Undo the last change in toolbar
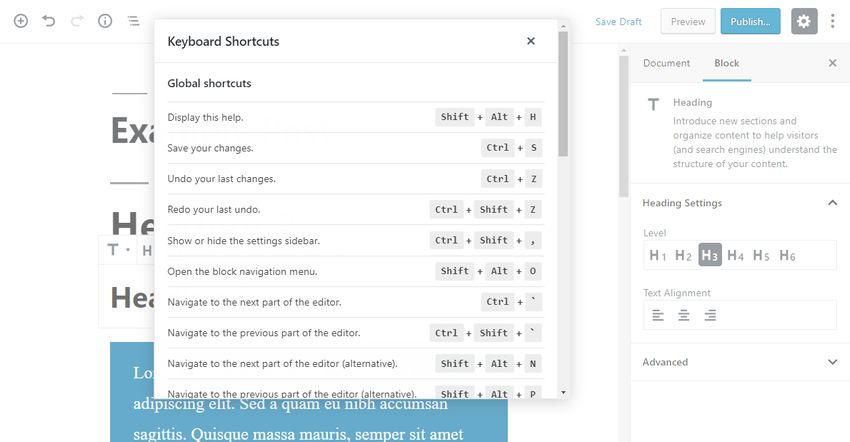The height and width of the screenshot is (442, 850). point(49,21)
